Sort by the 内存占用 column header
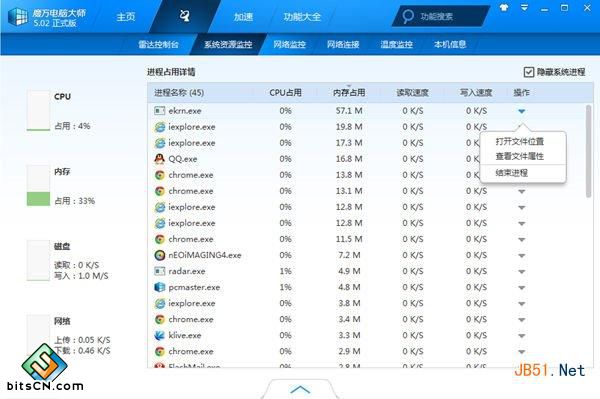 [x=349, y=93]
